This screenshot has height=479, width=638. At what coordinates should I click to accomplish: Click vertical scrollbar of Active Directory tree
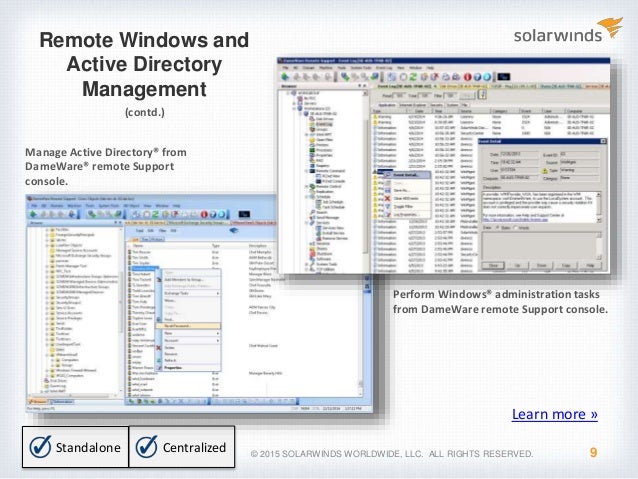[120, 310]
